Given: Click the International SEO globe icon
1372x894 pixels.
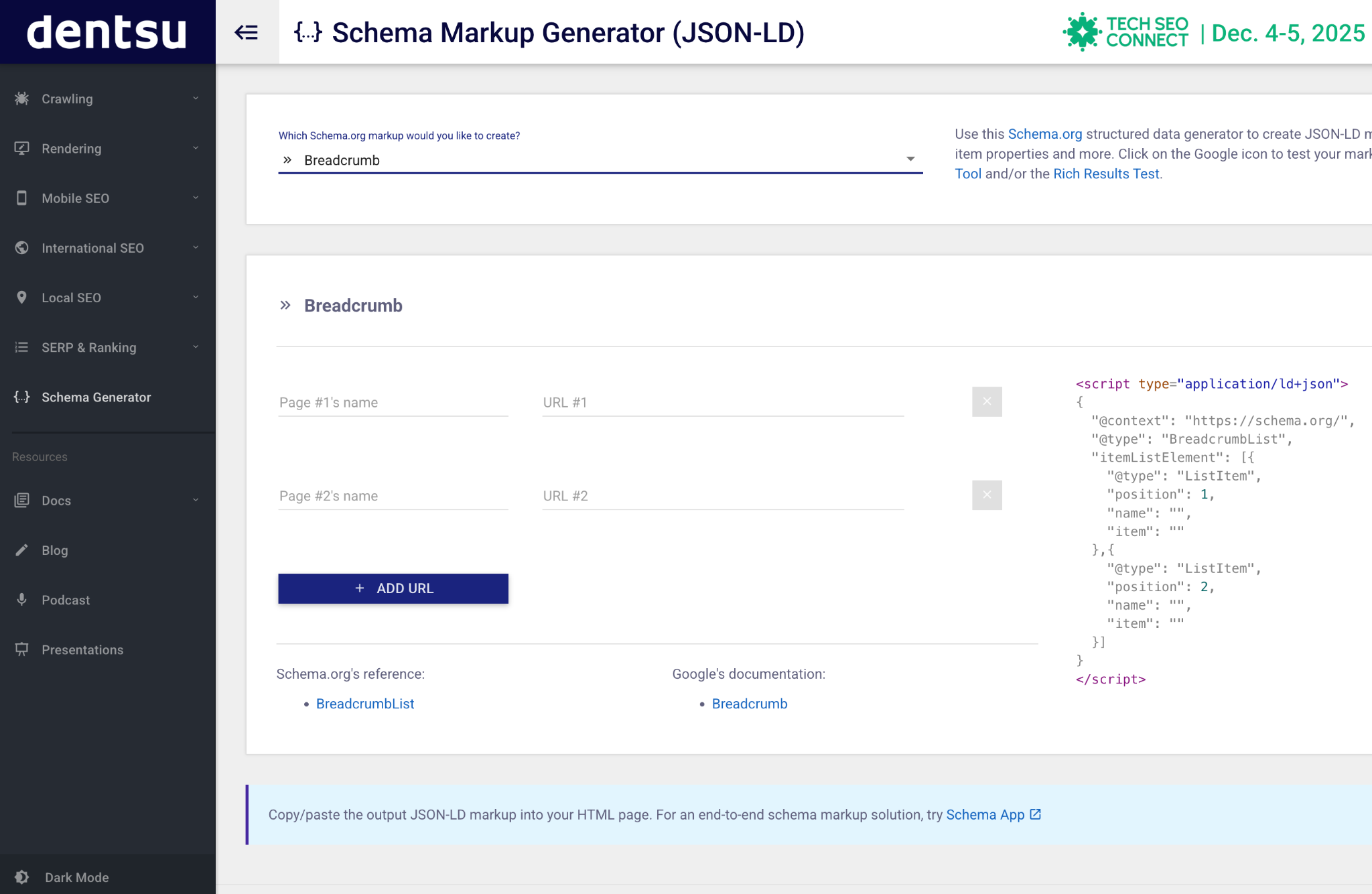Looking at the screenshot, I should [21, 247].
